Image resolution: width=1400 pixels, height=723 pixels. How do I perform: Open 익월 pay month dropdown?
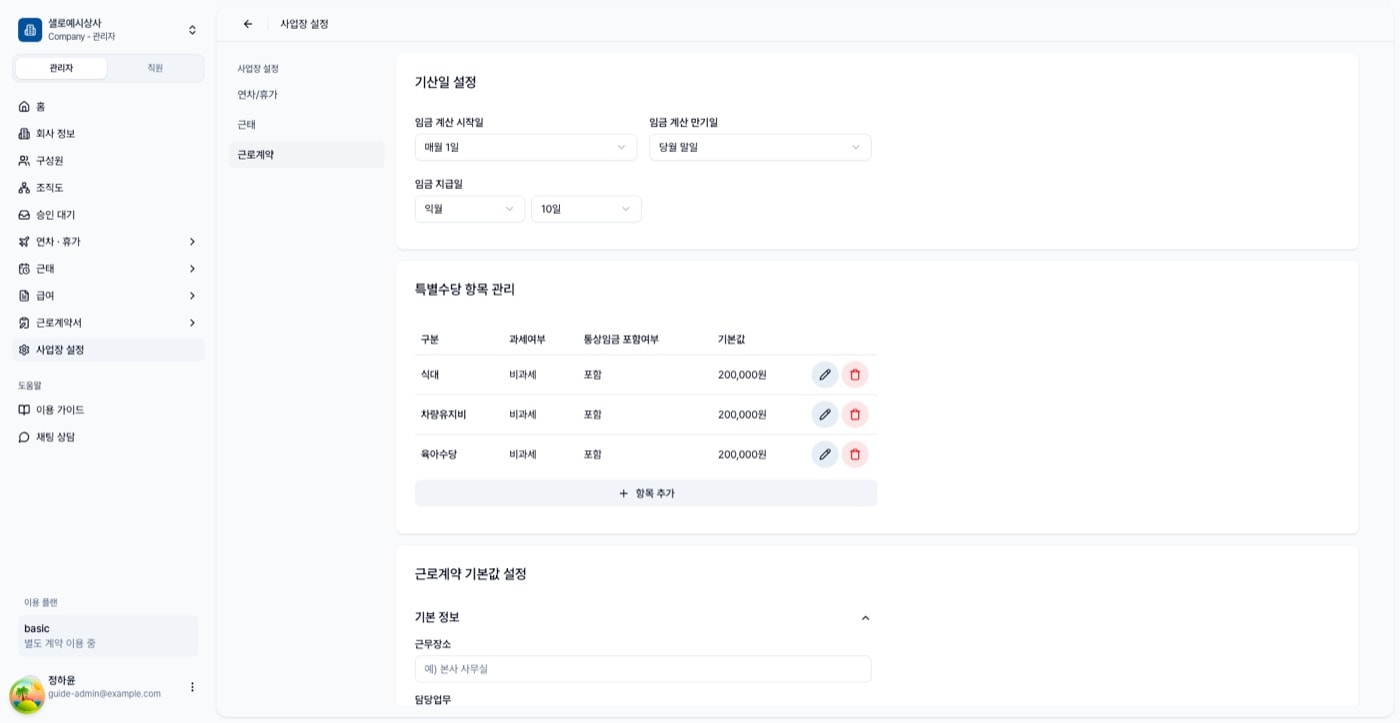(x=470, y=209)
